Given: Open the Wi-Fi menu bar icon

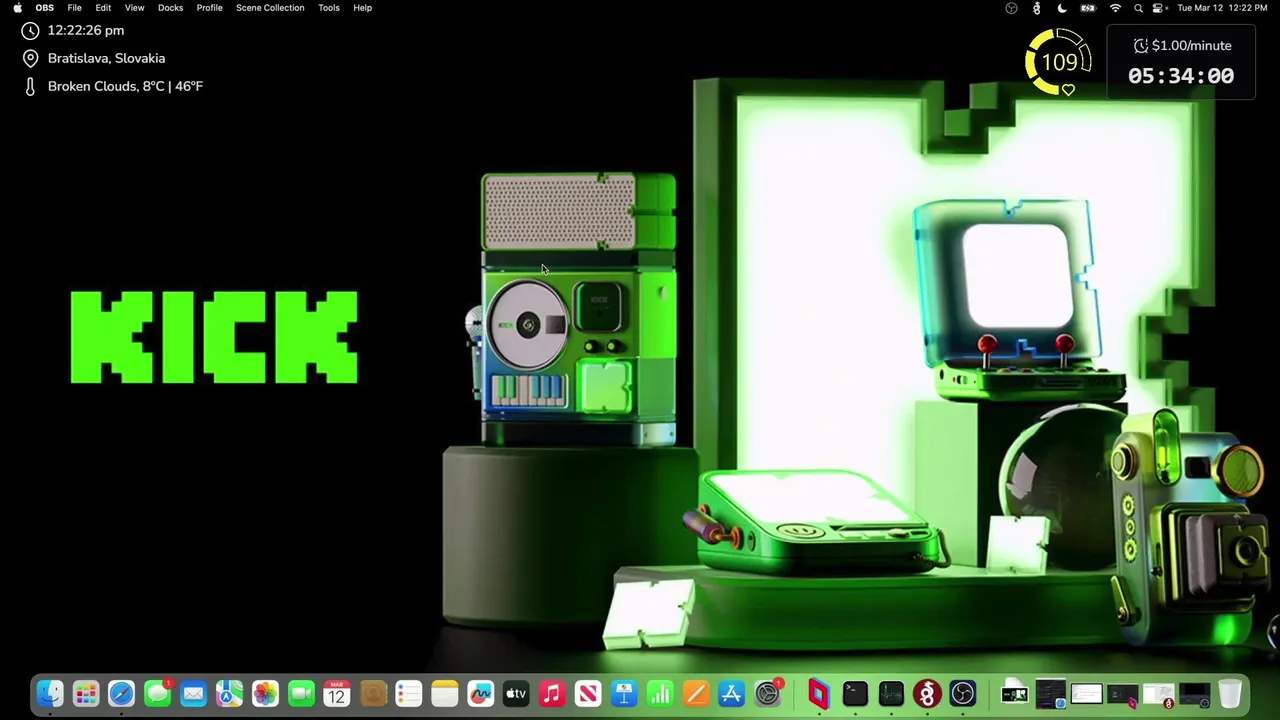Looking at the screenshot, I should 1115,8.
